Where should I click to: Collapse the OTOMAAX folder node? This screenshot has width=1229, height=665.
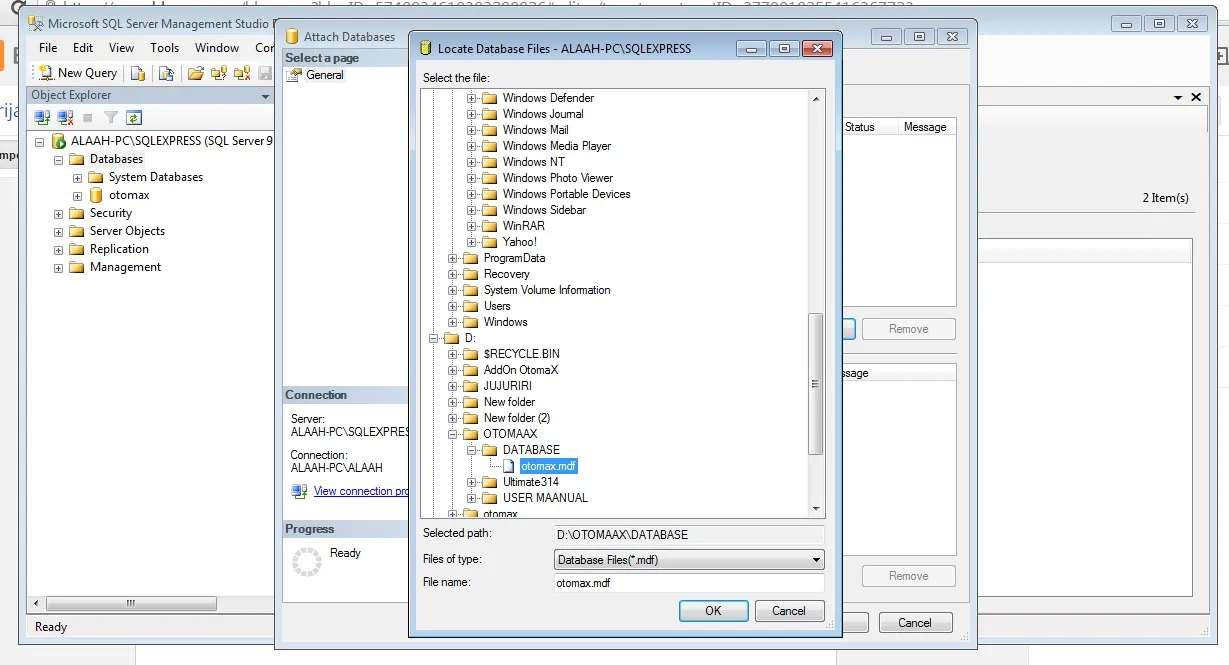point(453,434)
